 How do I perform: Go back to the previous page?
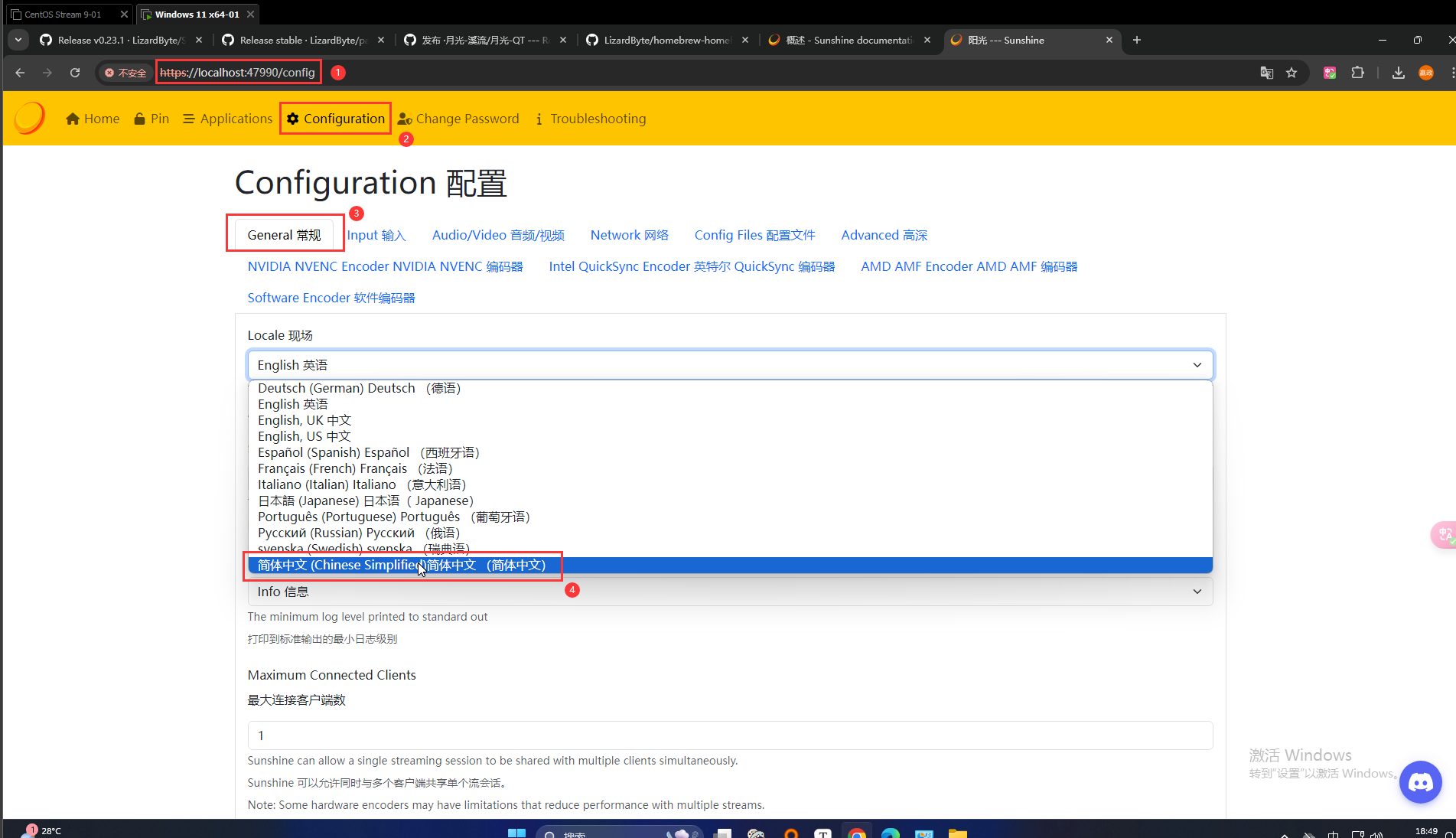click(x=20, y=73)
